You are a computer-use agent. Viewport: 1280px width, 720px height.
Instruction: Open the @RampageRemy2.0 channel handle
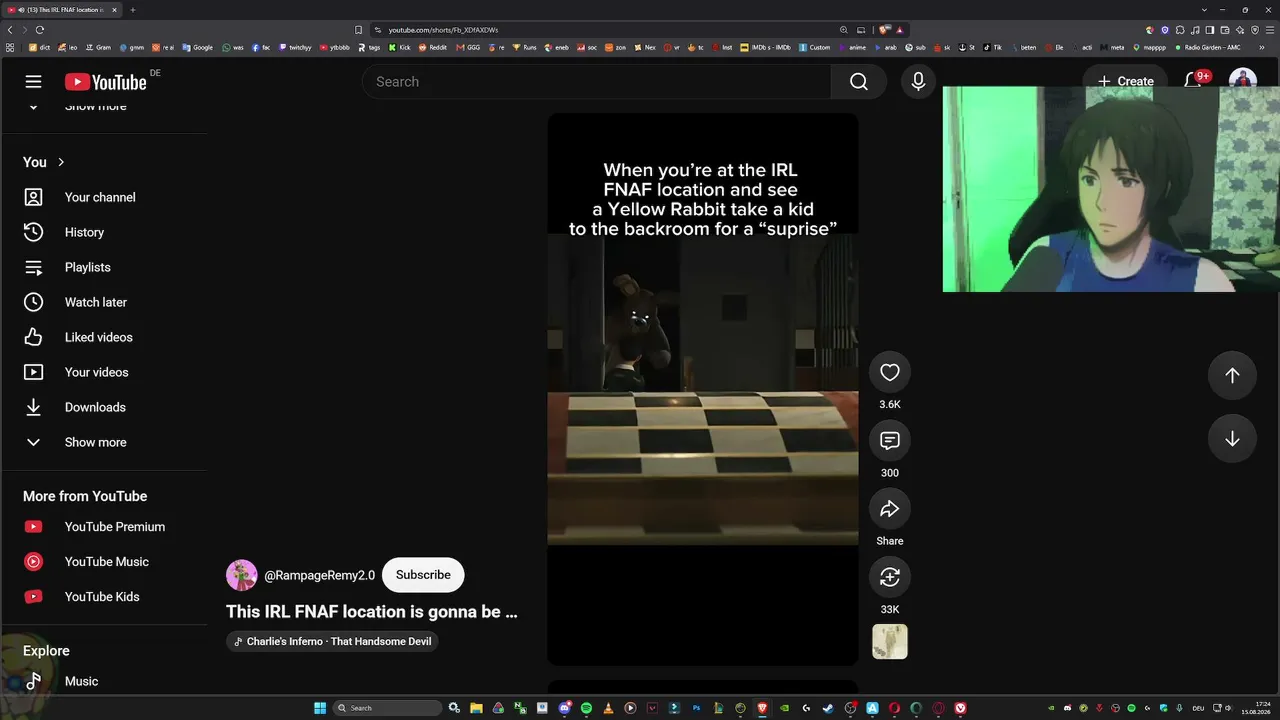319,575
